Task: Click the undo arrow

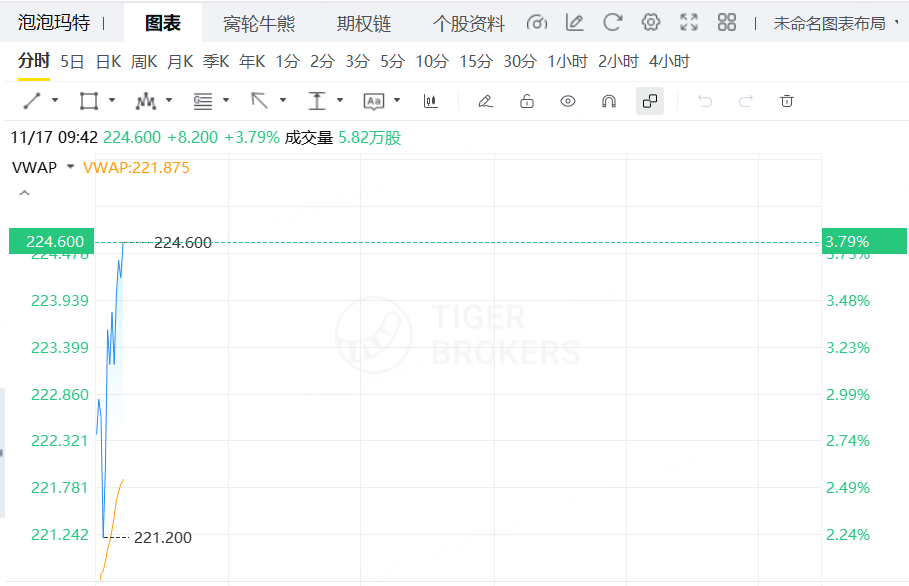Action: click(x=705, y=101)
